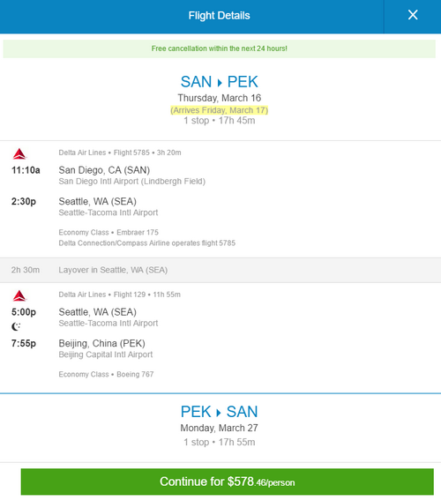441x500 pixels.
Task: Select the Flight Details header title
Action: point(219,15)
